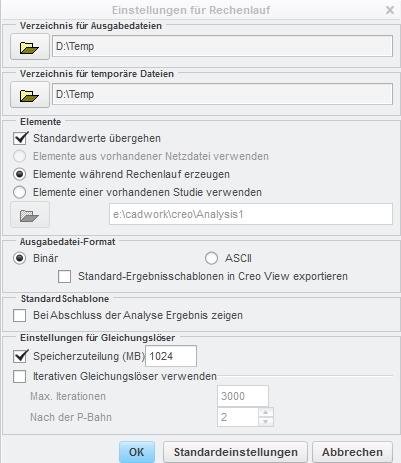
Task: Toggle Speicherzuteilung (MB) checkbox
Action: (20, 356)
